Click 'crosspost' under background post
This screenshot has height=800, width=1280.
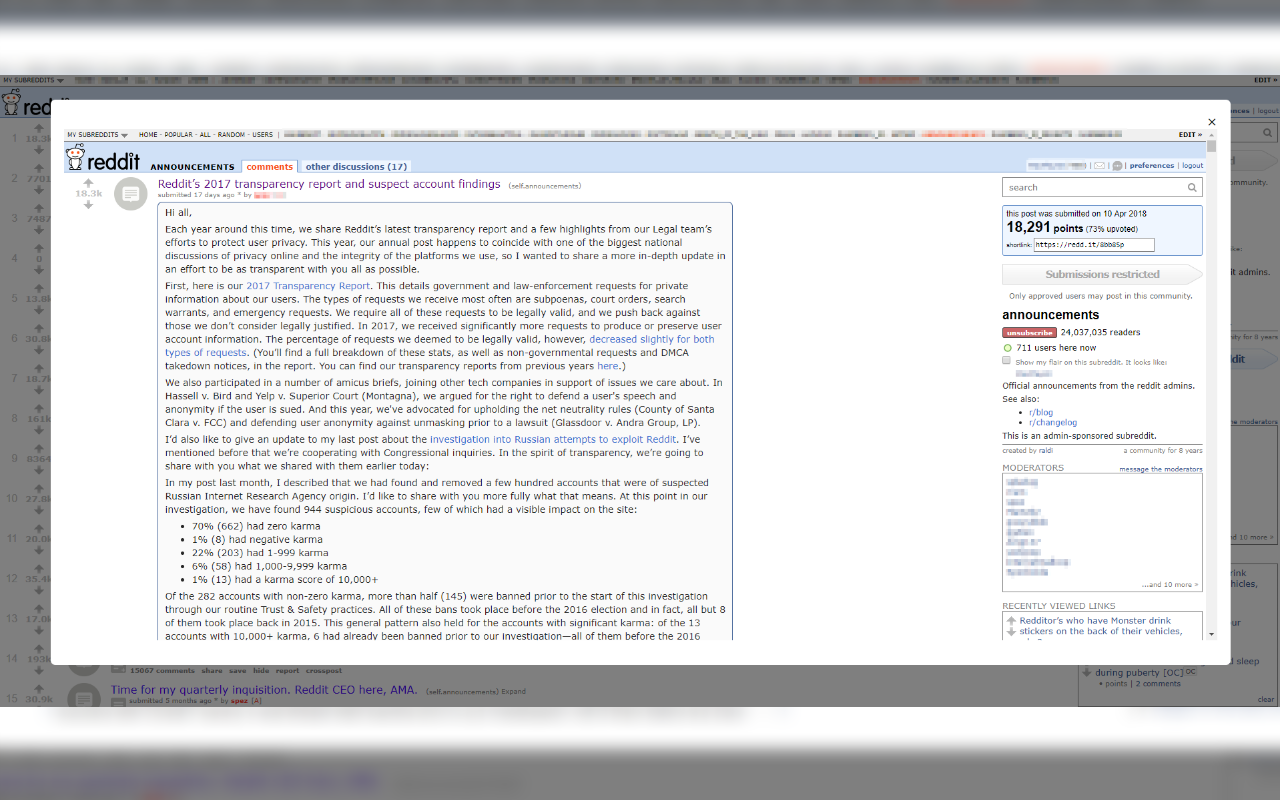pyautogui.click(x=324, y=671)
